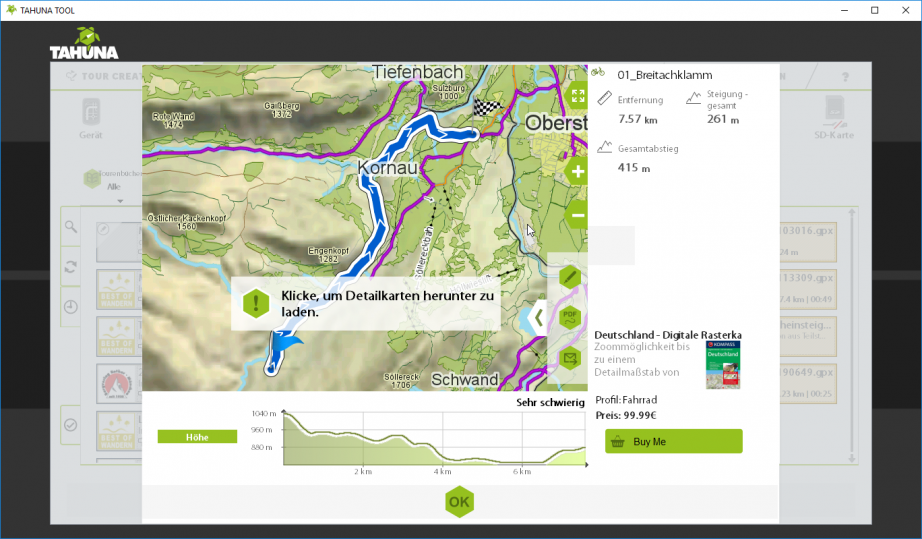Click the detail maps download message
Image resolution: width=922 pixels, height=539 pixels.
click(x=388, y=304)
